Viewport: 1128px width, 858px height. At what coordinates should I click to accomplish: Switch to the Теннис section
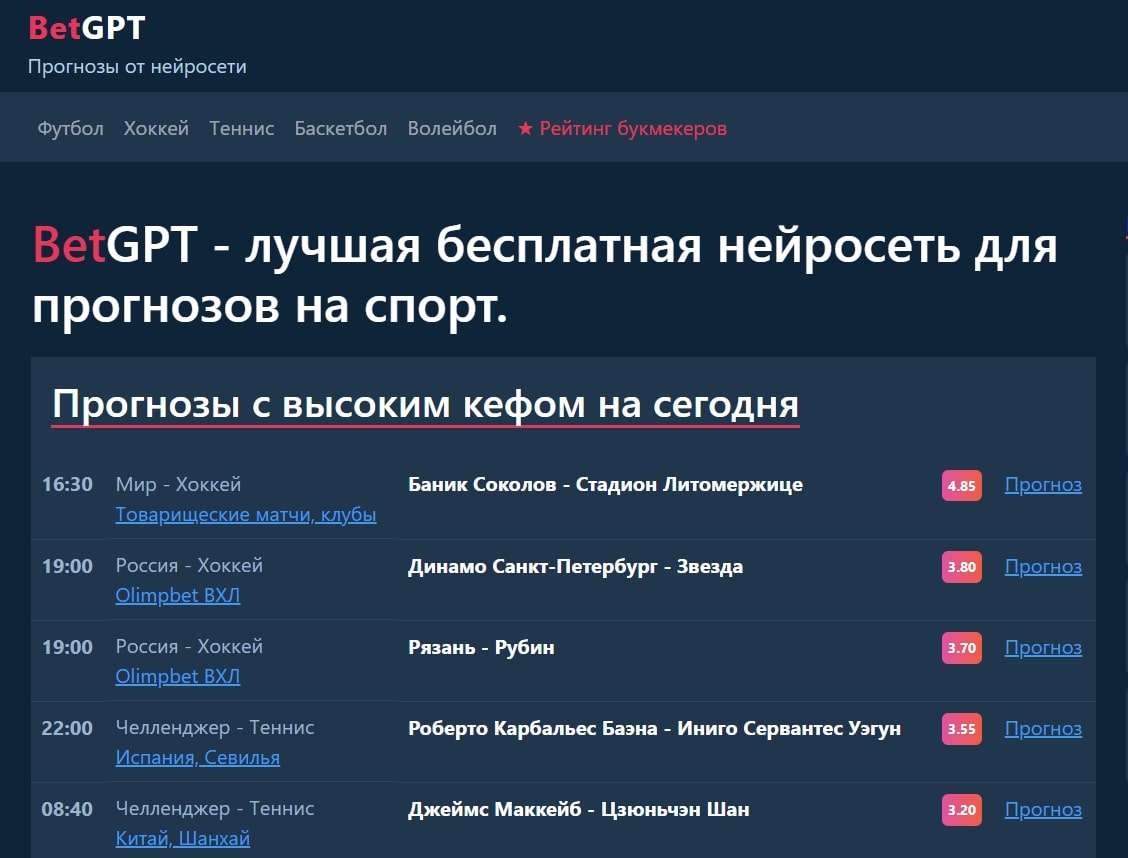pyautogui.click(x=241, y=128)
